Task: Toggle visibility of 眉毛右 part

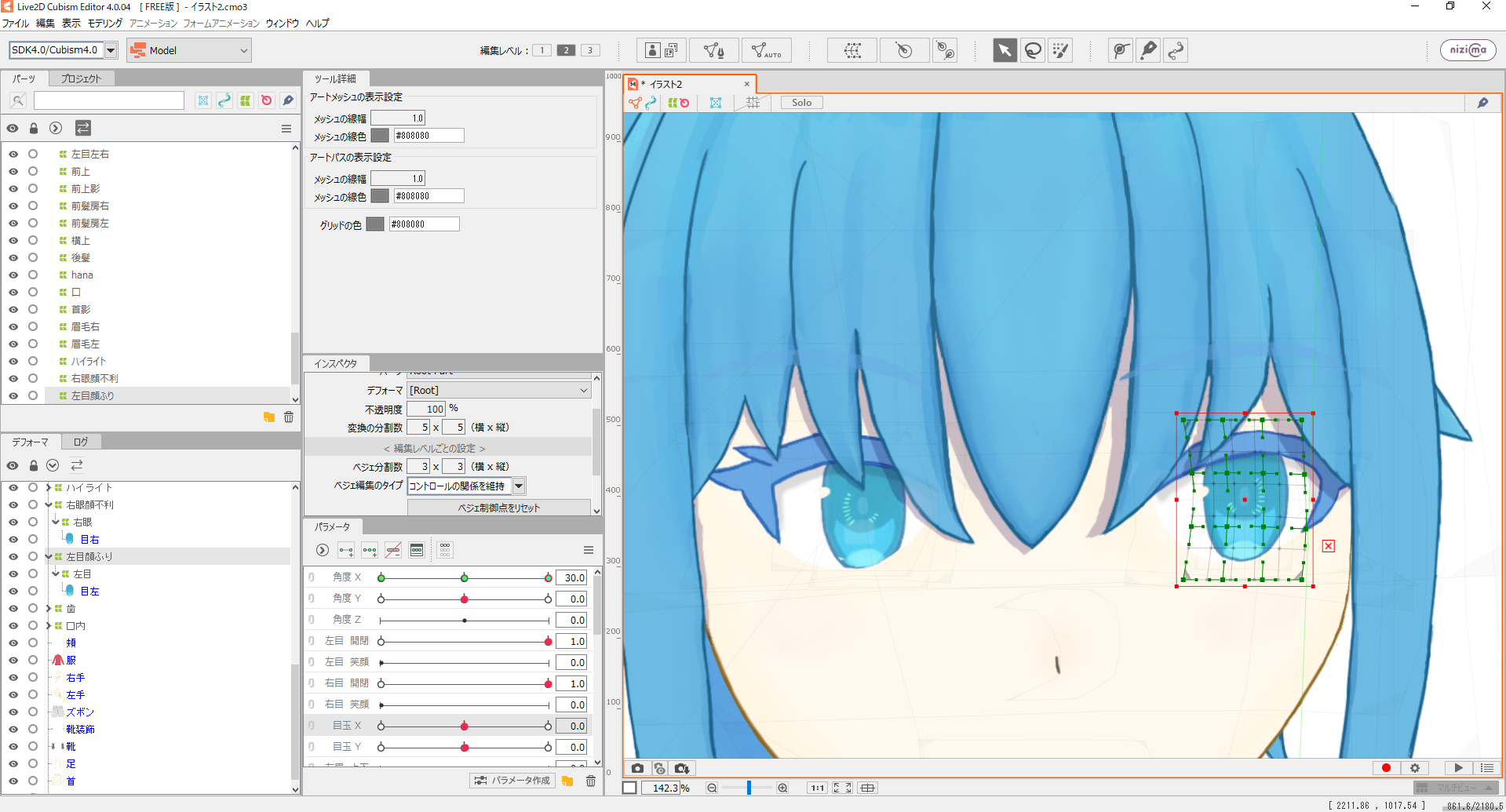Action: click(13, 327)
